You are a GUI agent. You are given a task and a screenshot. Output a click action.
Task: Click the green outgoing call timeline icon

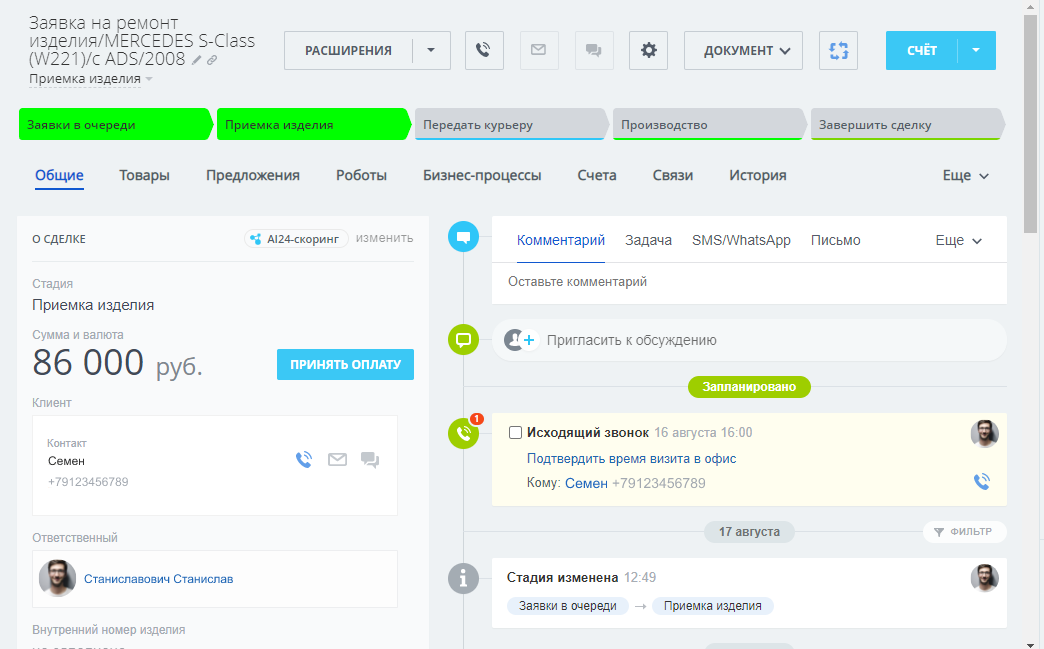coord(463,433)
